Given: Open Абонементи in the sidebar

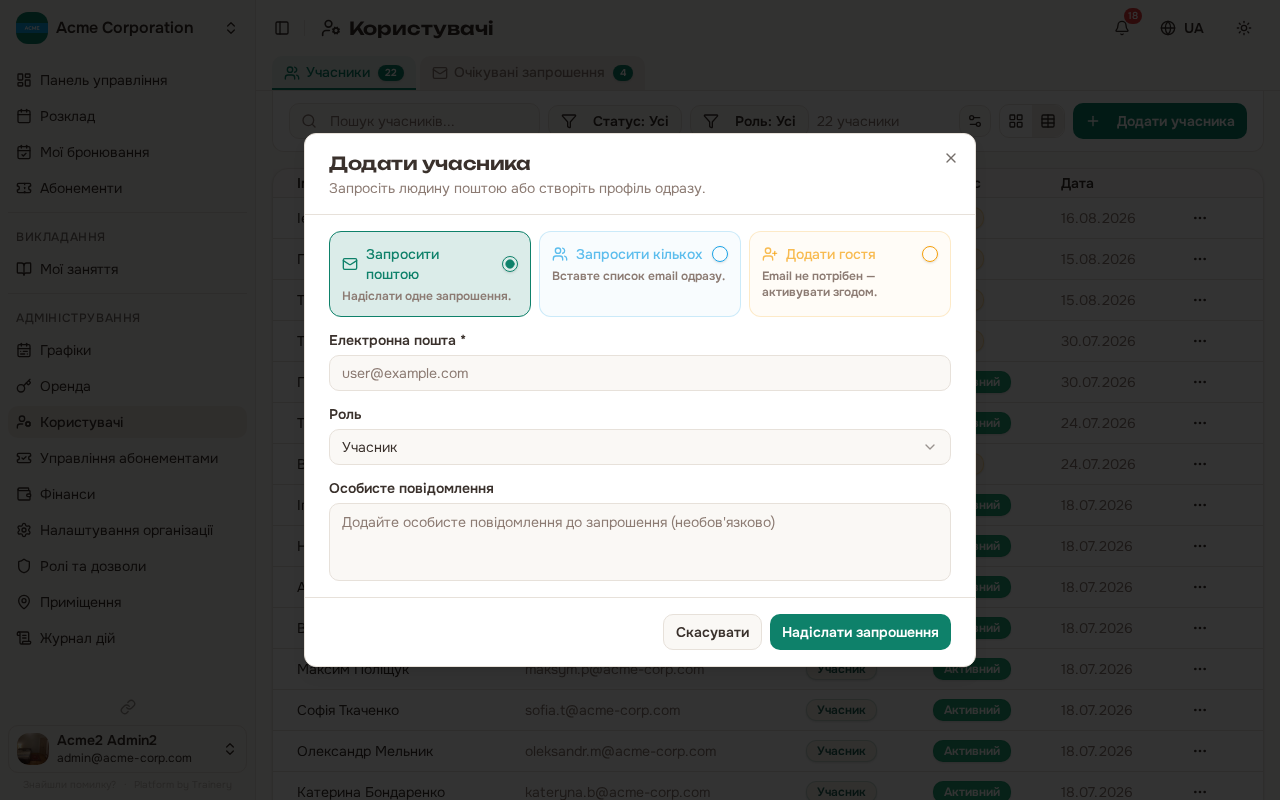Looking at the screenshot, I should 128,188.
